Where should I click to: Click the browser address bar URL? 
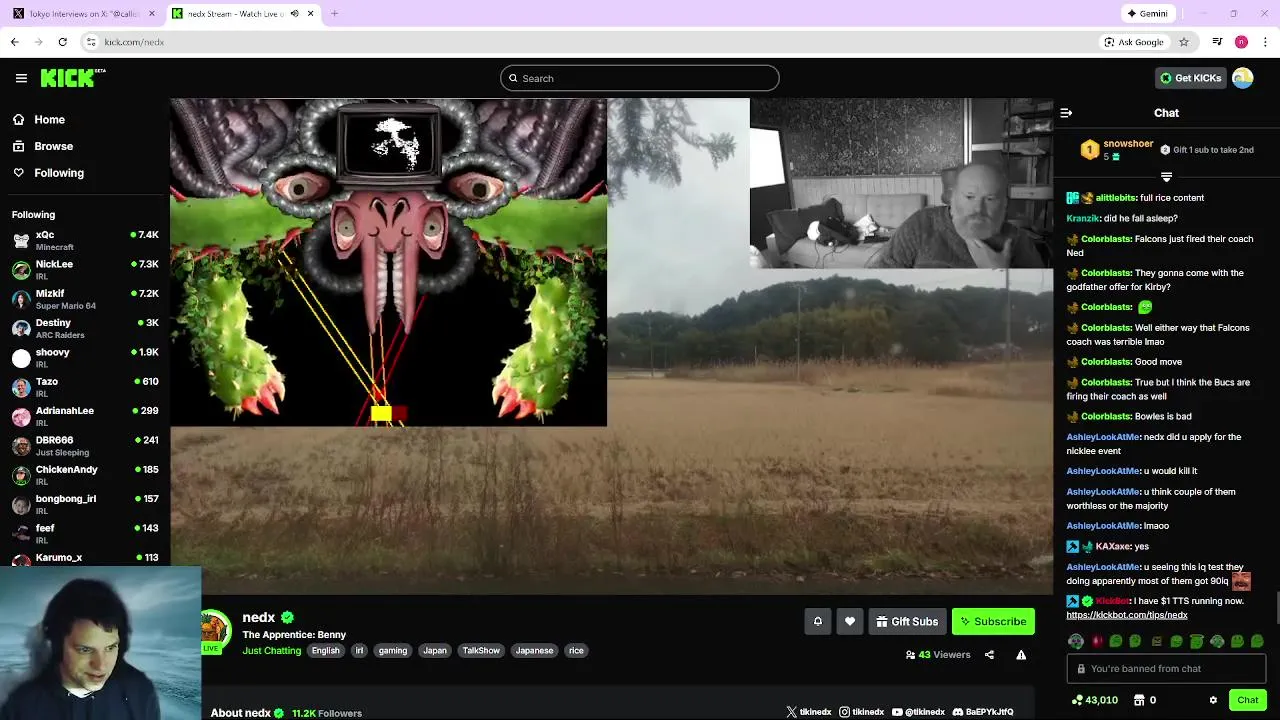tap(134, 42)
